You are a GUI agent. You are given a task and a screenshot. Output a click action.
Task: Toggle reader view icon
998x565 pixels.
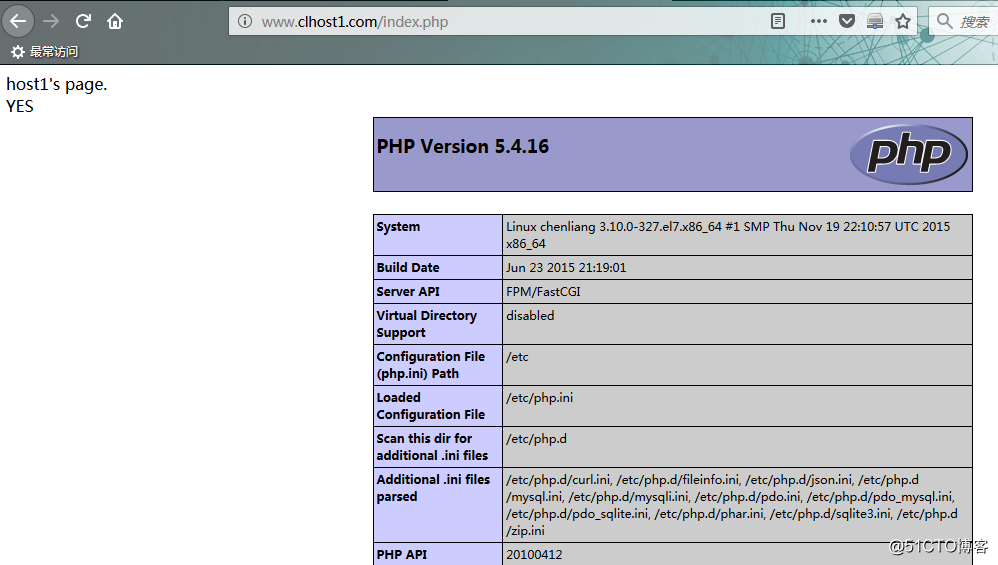[x=778, y=22]
